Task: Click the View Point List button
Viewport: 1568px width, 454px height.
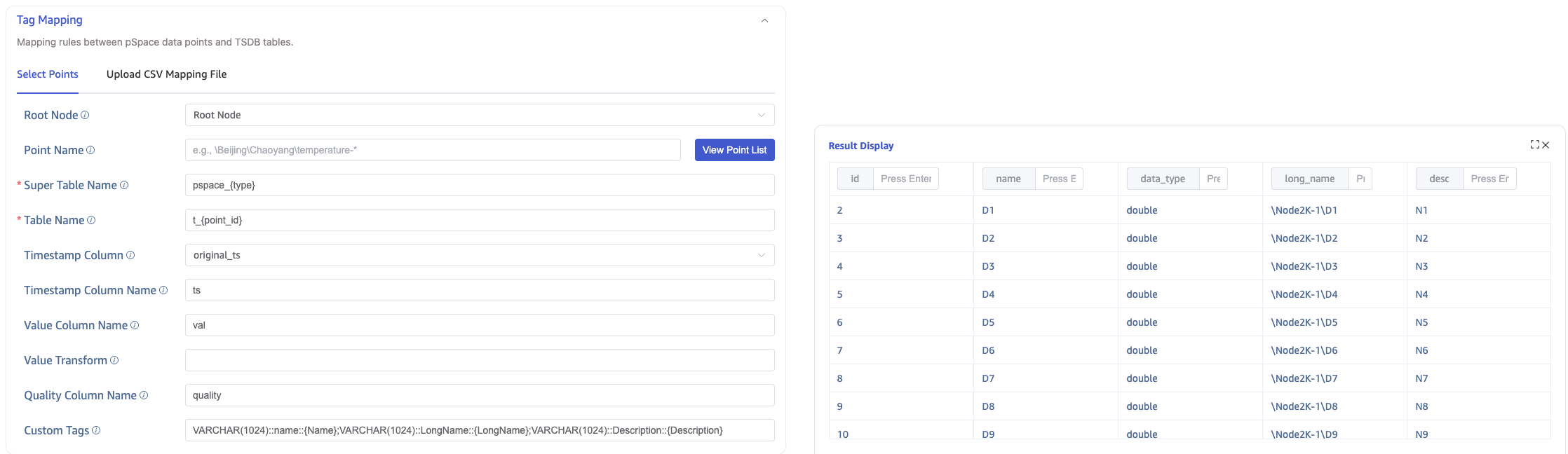Action: point(734,150)
